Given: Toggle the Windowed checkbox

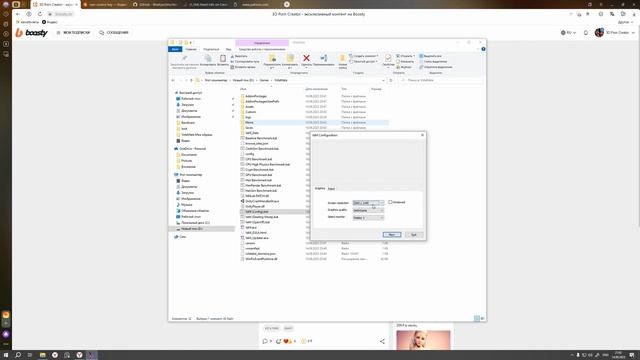Looking at the screenshot, I should [x=390, y=202].
